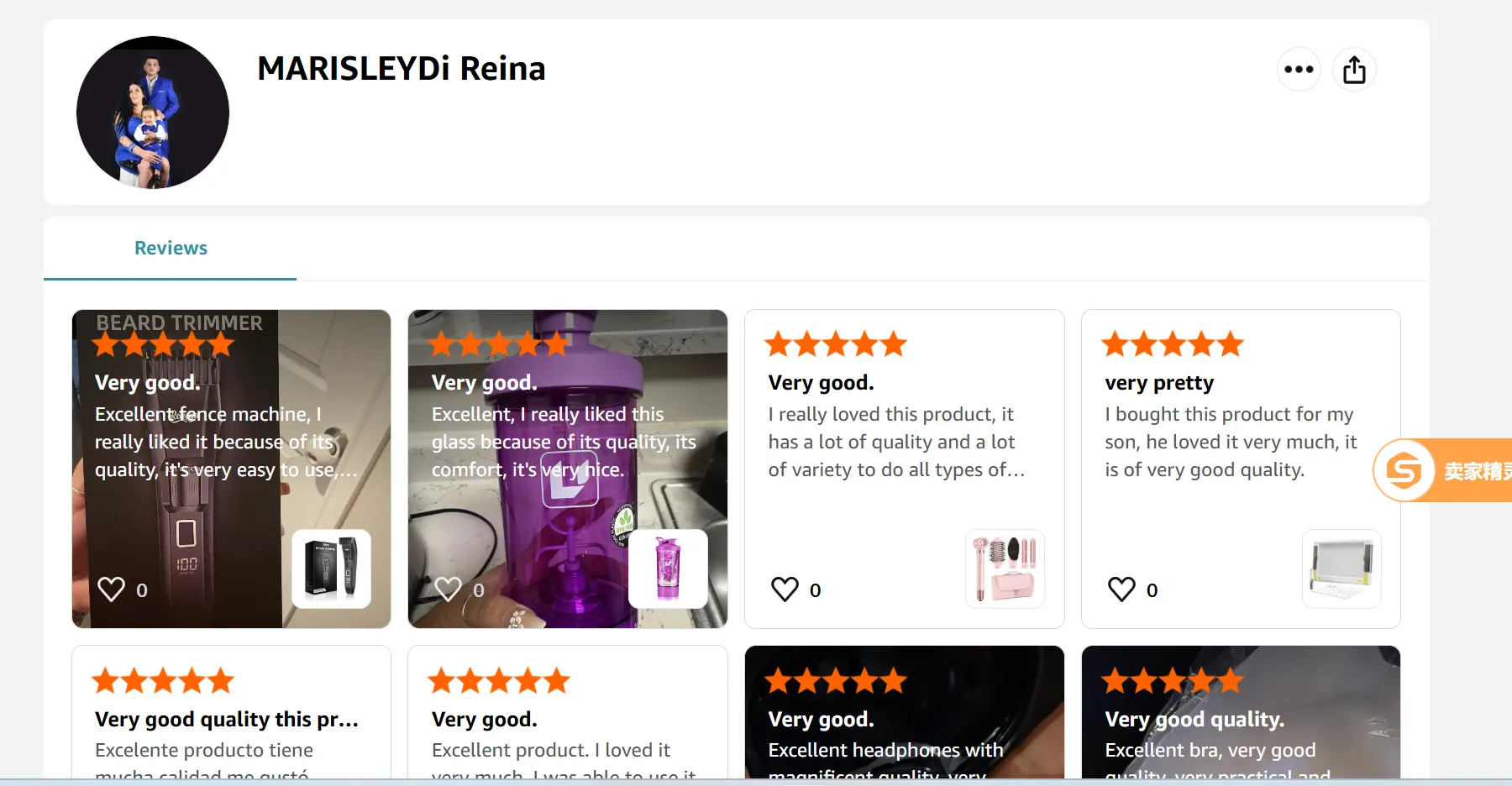1512x786 pixels.
Task: Open the 'very pretty' review title
Action: [x=1159, y=383]
